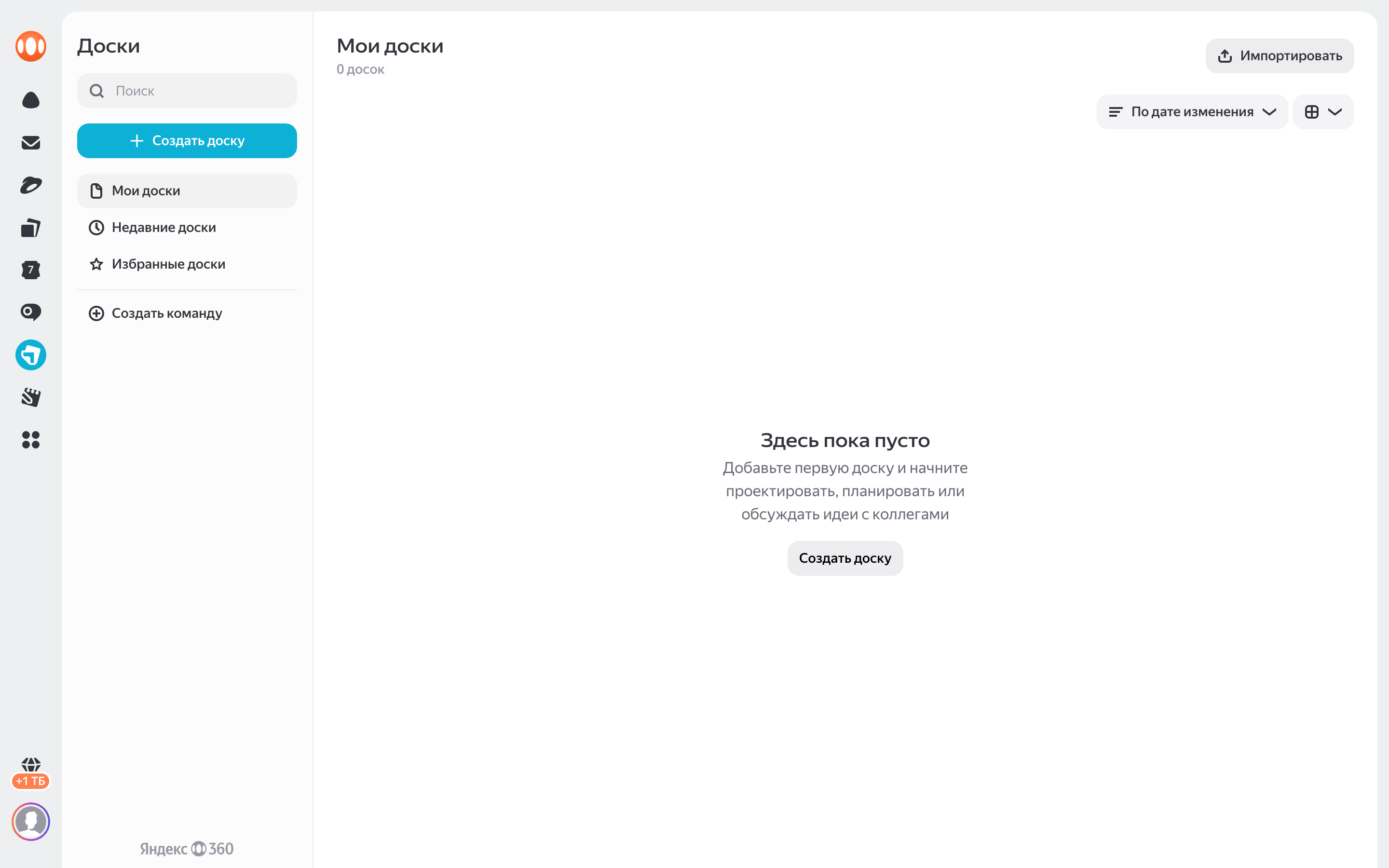Open the Documents stacked-pages icon

click(31, 228)
